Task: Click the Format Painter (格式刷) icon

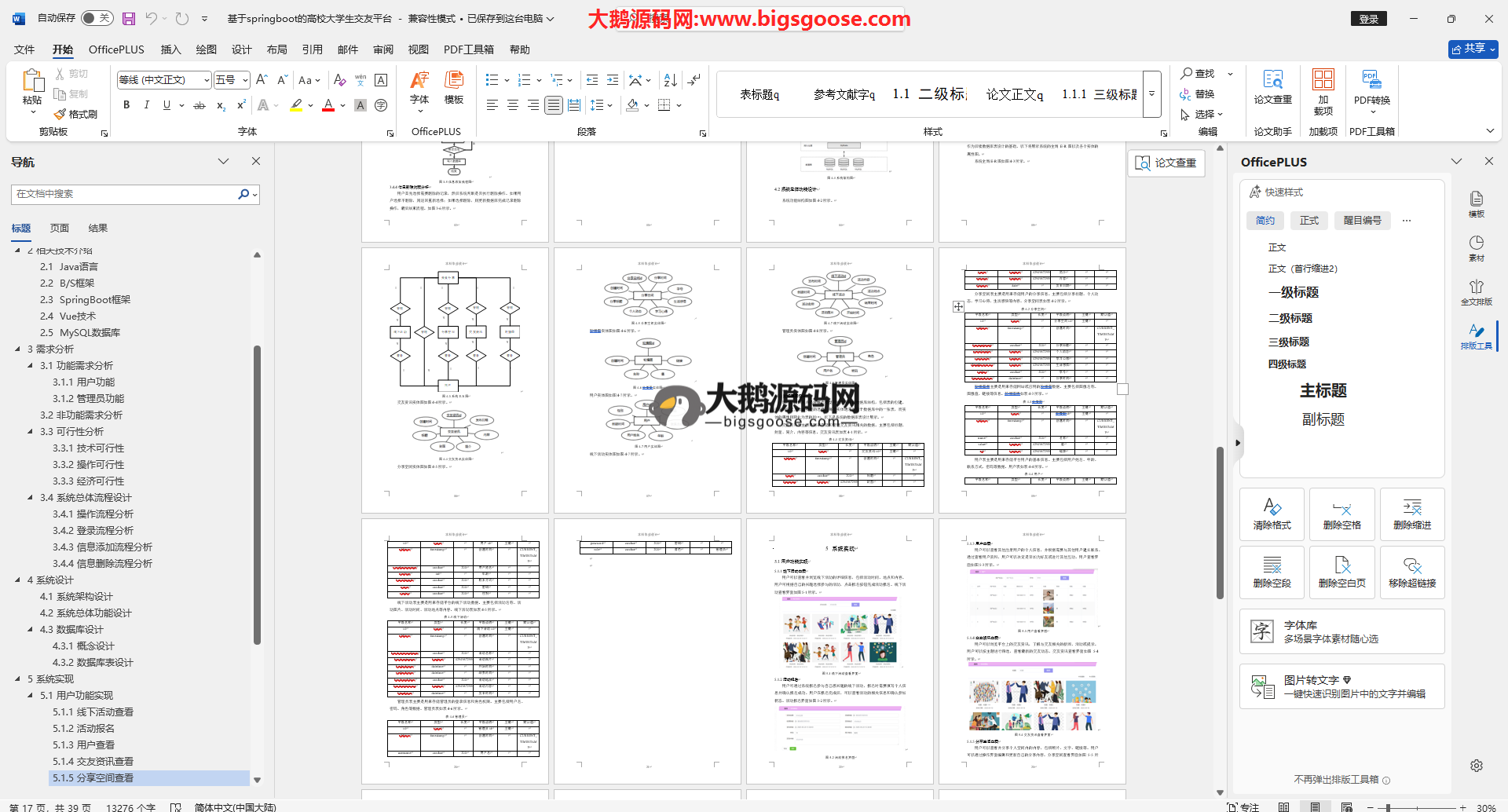Action: pyautogui.click(x=76, y=114)
